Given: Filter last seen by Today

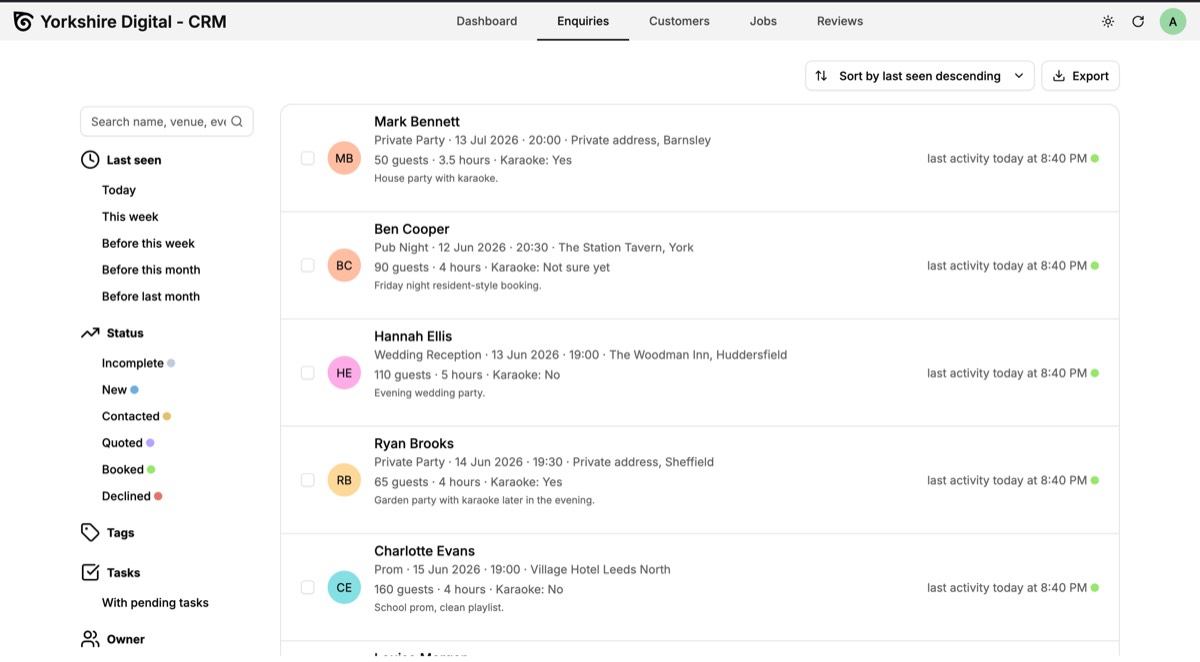Looking at the screenshot, I should (x=119, y=190).
